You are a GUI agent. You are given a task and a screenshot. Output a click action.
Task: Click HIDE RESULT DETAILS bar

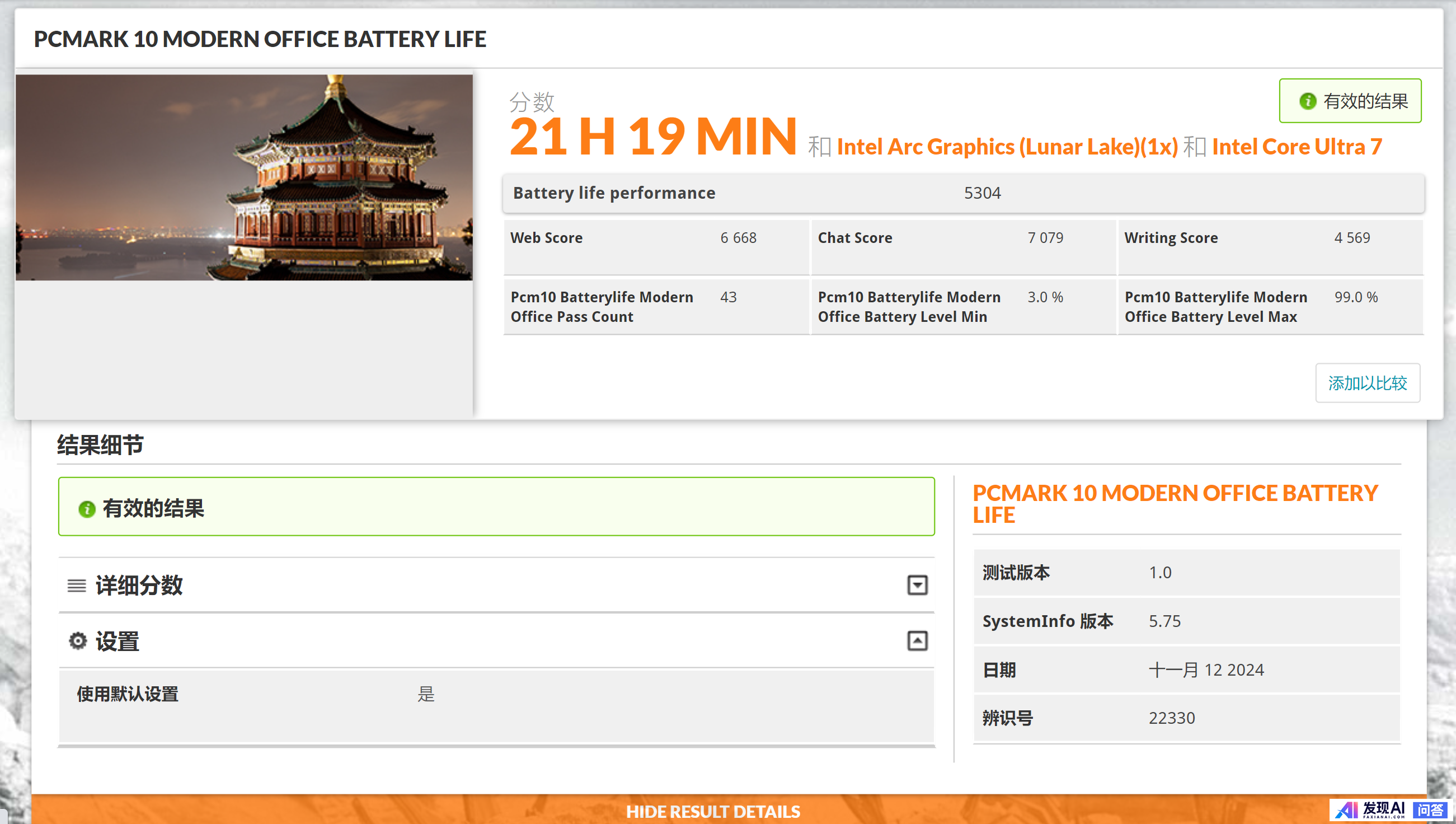[x=713, y=812]
